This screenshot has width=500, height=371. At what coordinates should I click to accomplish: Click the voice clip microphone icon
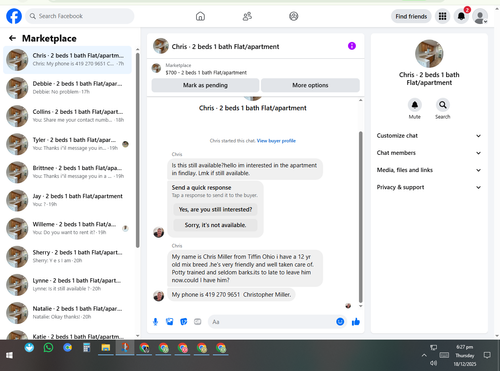155,322
